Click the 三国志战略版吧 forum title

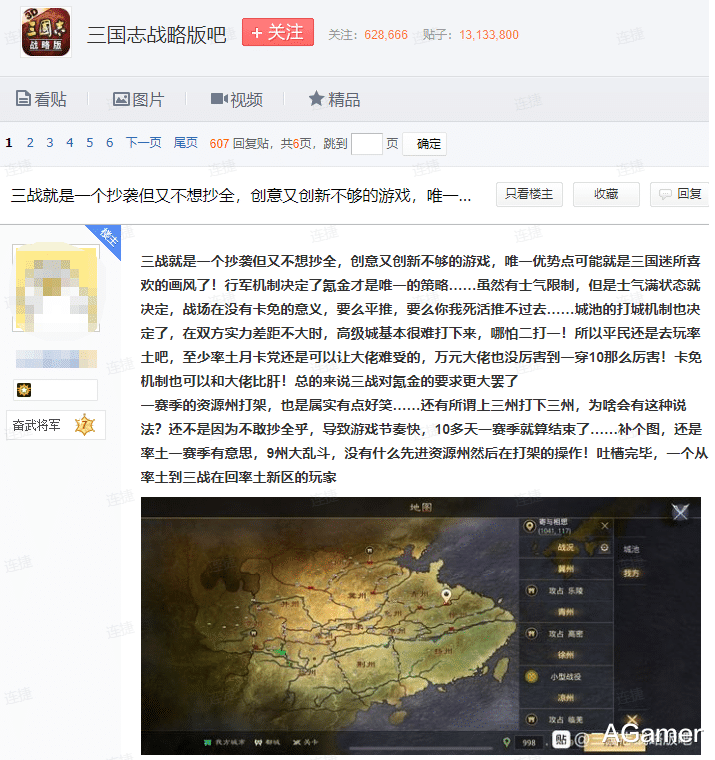(x=157, y=34)
